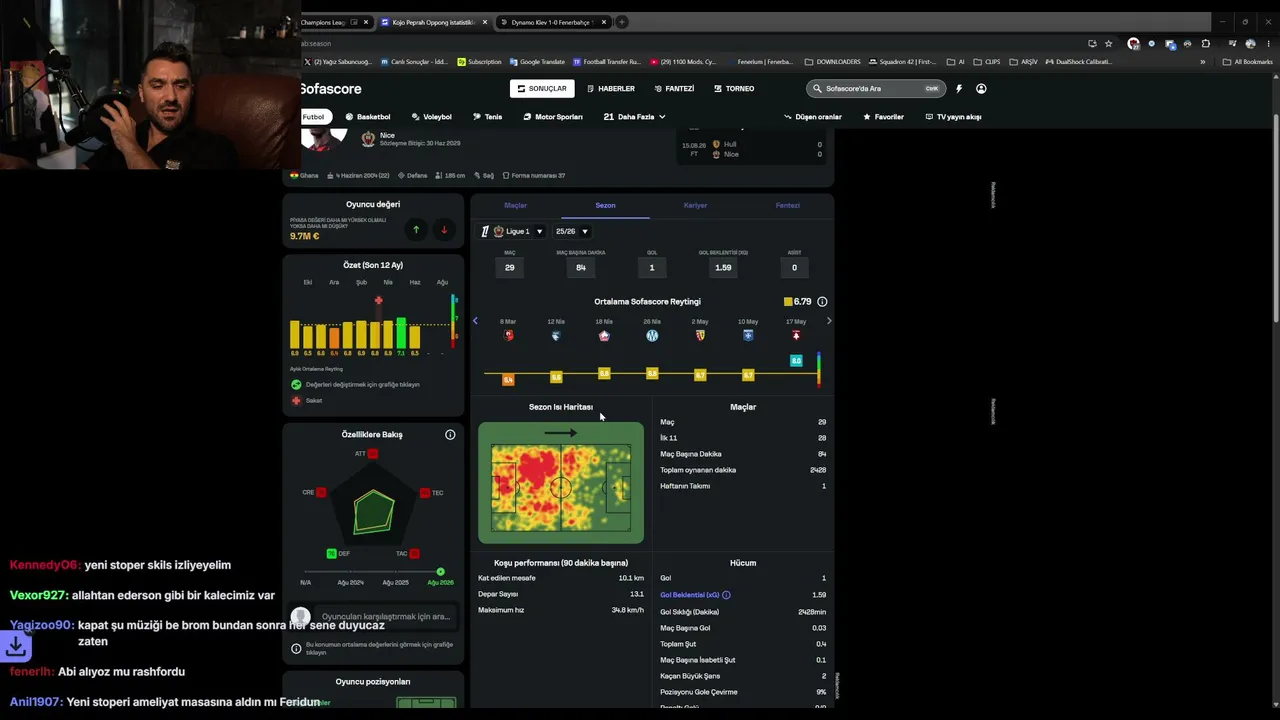Screen dimensions: 1280x720
Task: Open the 26 Nis match team logo
Action: [x=652, y=336]
